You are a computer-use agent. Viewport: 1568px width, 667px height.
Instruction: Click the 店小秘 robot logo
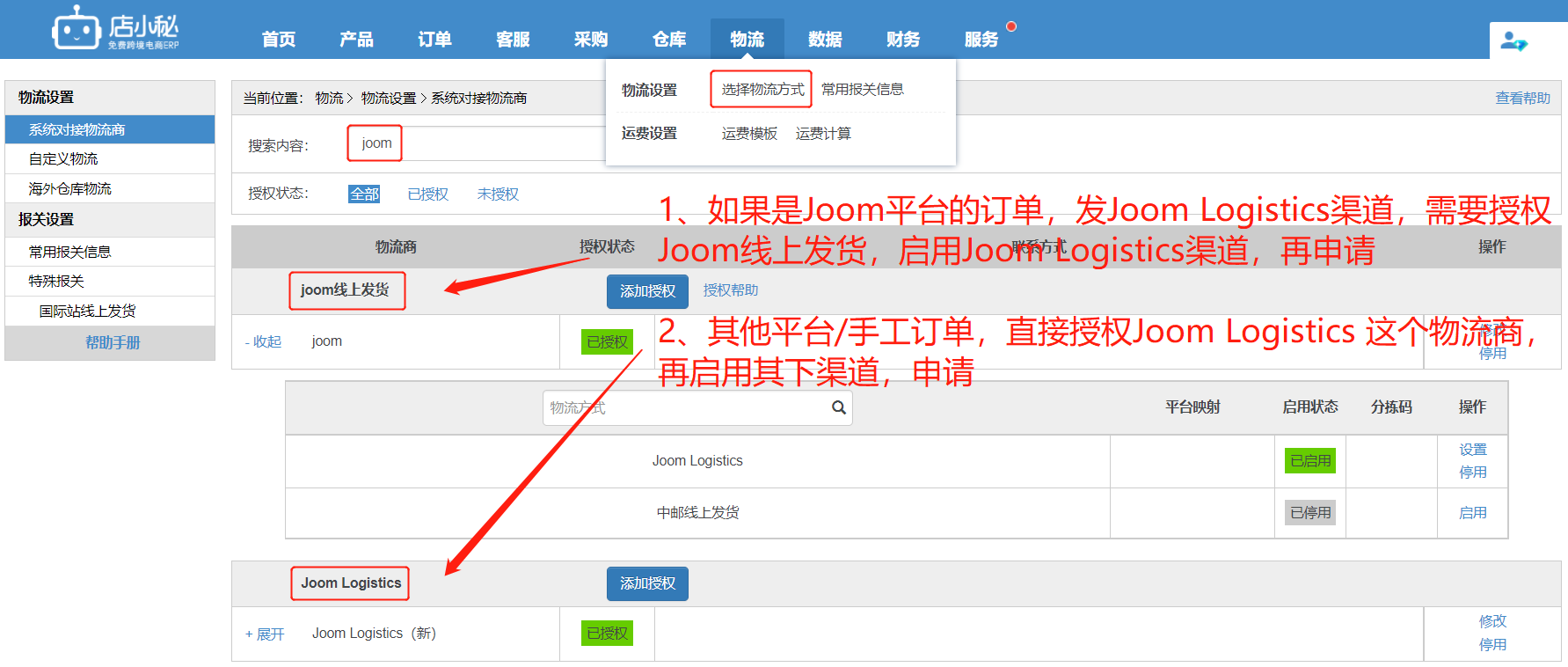114,29
